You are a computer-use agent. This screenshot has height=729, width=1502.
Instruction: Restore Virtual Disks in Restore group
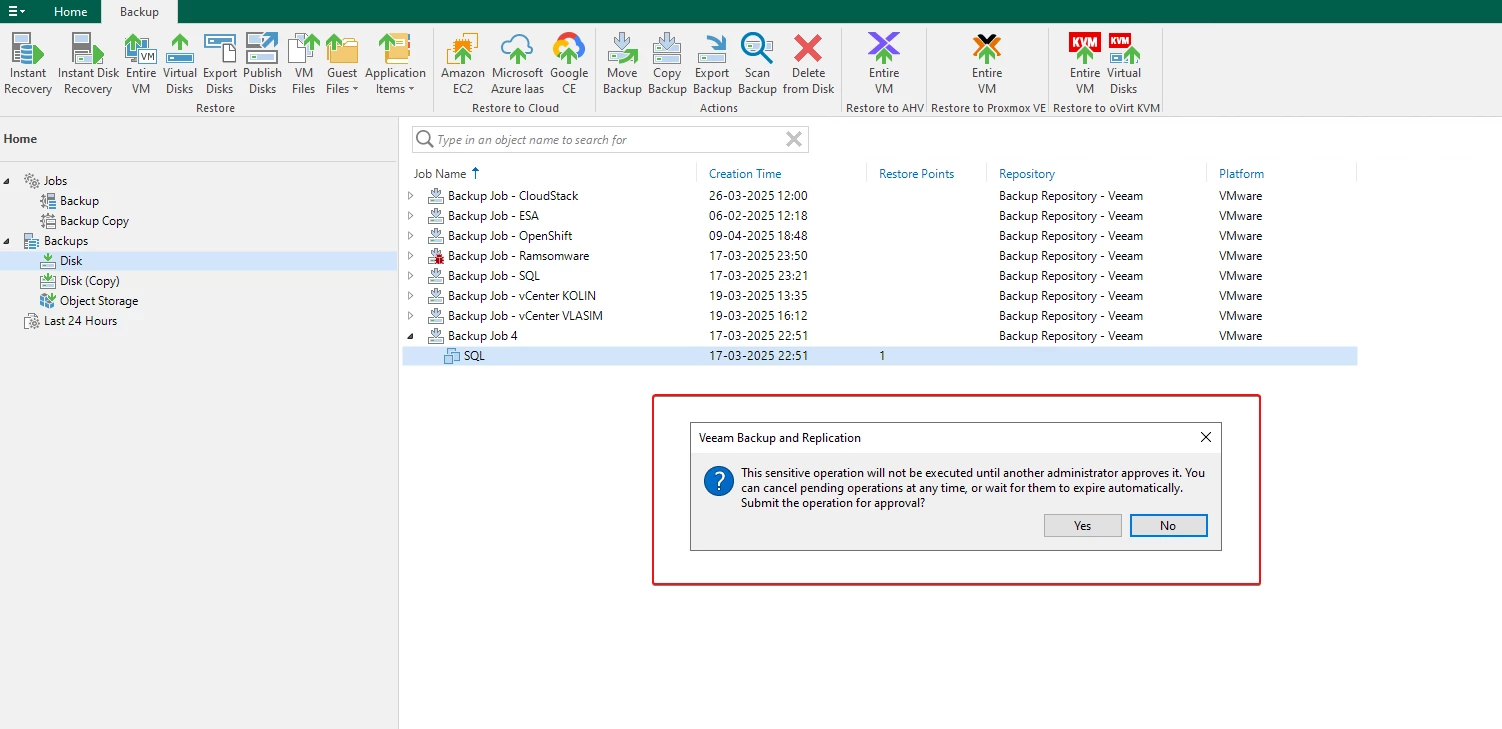pos(180,64)
